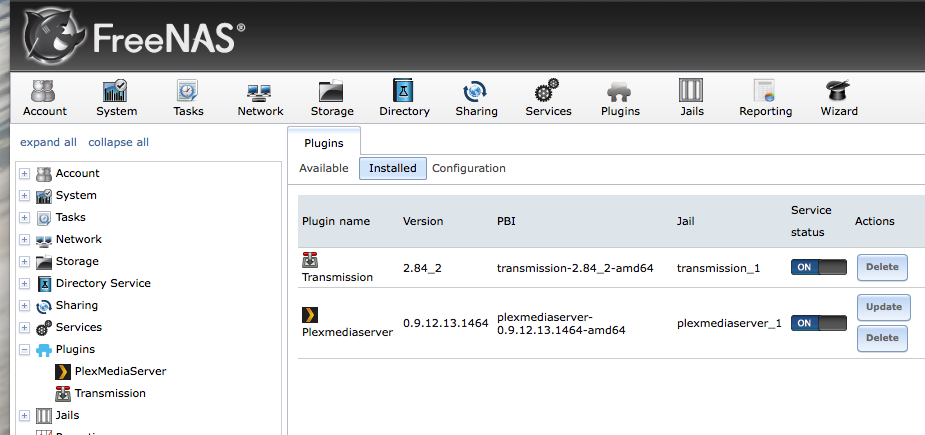This screenshot has width=925, height=435.
Task: Select PlexMediaServer icon in sidebar tree
Action: pyautogui.click(x=63, y=371)
